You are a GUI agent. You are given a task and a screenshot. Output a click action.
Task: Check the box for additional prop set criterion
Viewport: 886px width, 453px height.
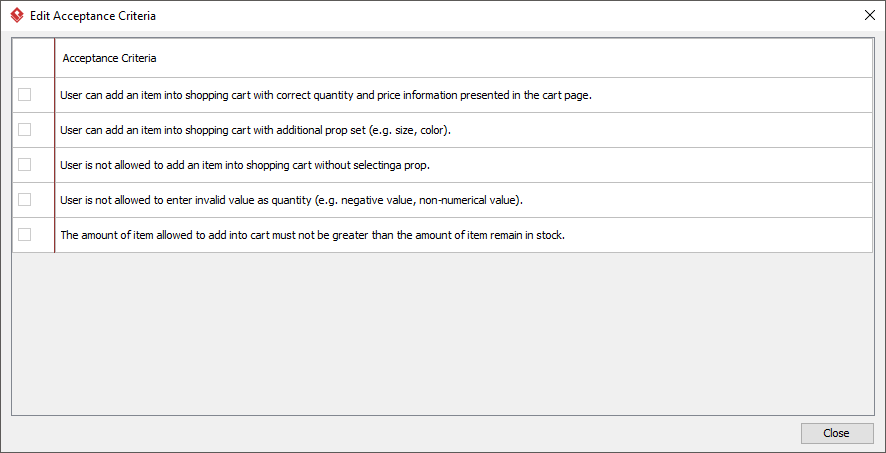coord(24,130)
